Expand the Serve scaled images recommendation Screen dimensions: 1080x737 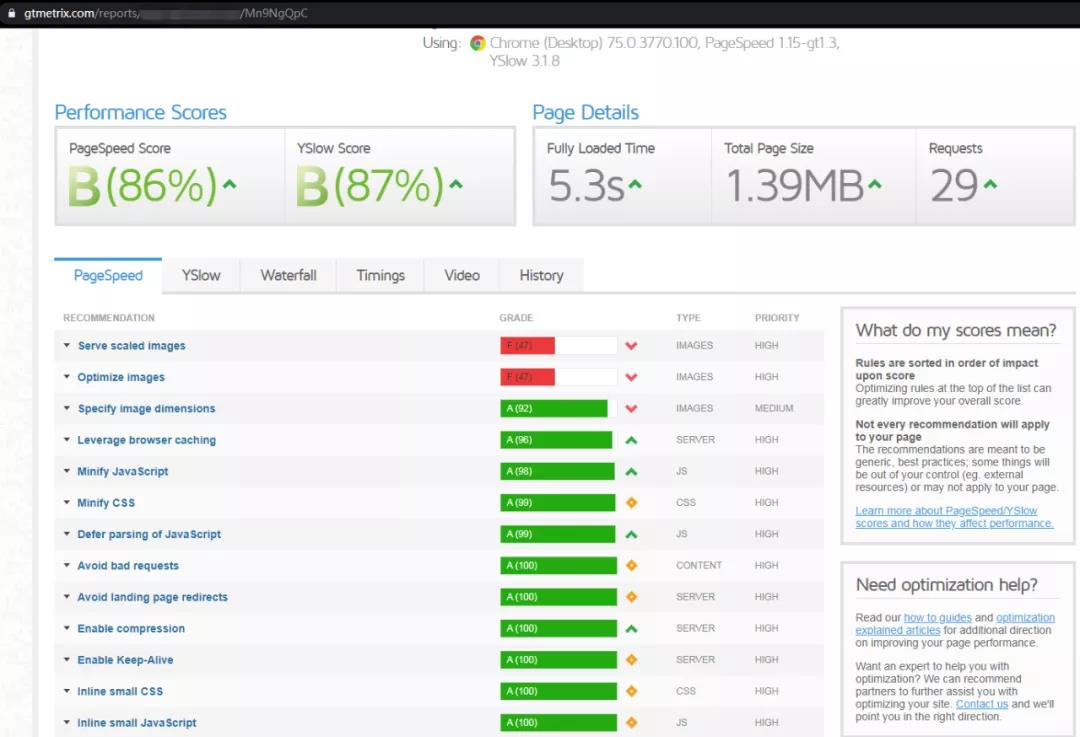pyautogui.click(x=131, y=346)
